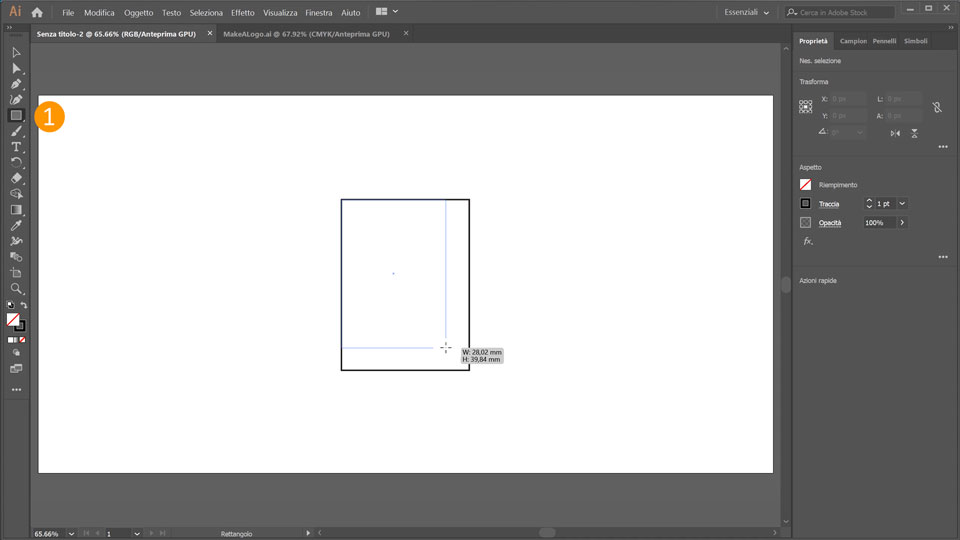Select the Paintbrush tool
Screen dimensions: 960x540
[x=16, y=131]
